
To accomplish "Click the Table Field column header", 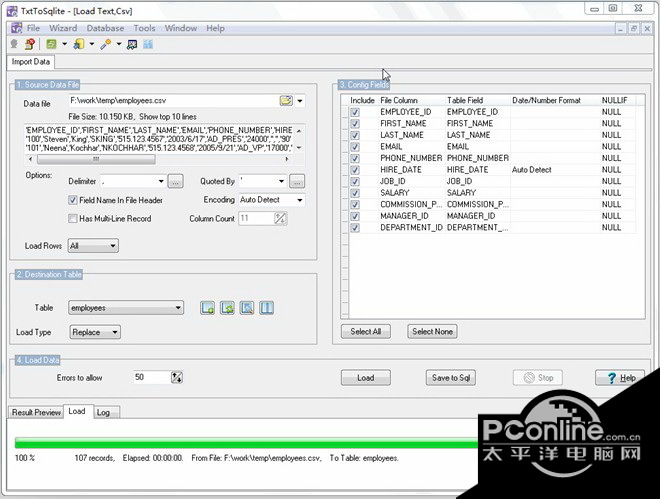I will (478, 101).
